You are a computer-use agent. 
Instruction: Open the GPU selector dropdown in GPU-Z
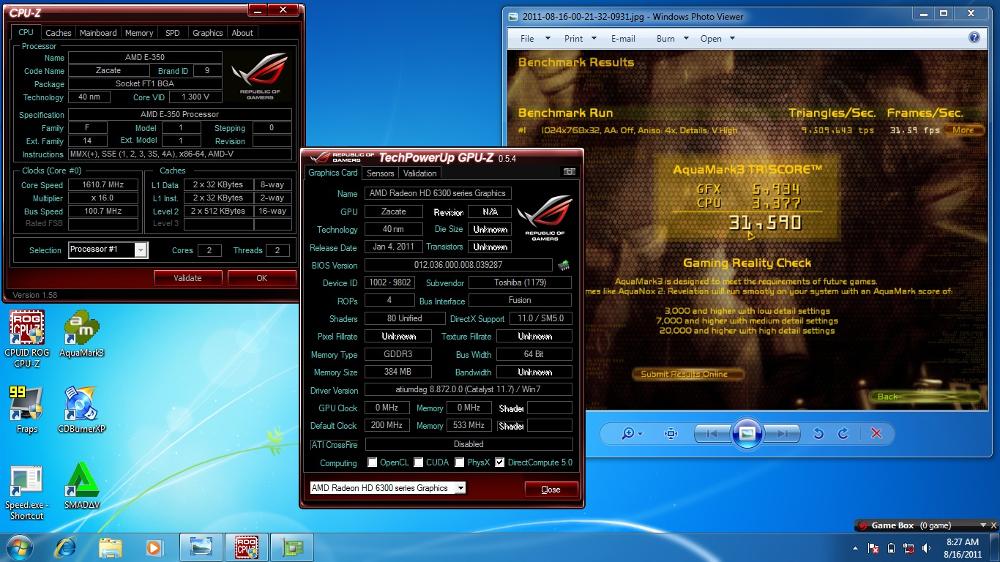[460, 488]
